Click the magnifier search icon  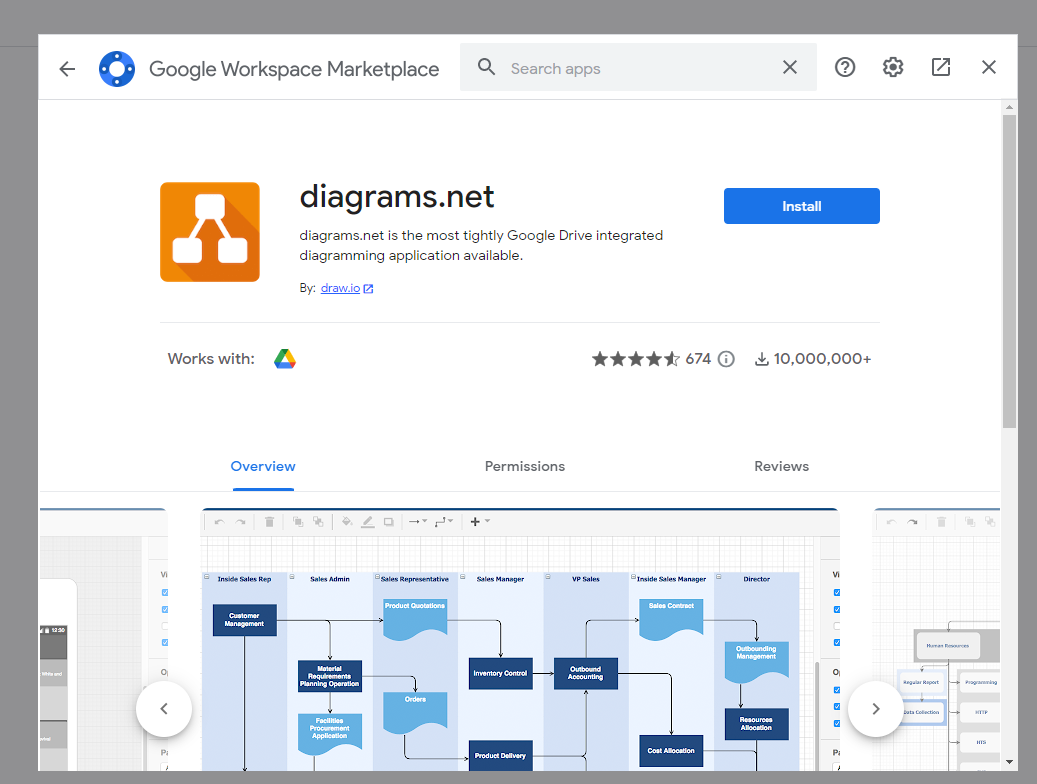487,67
